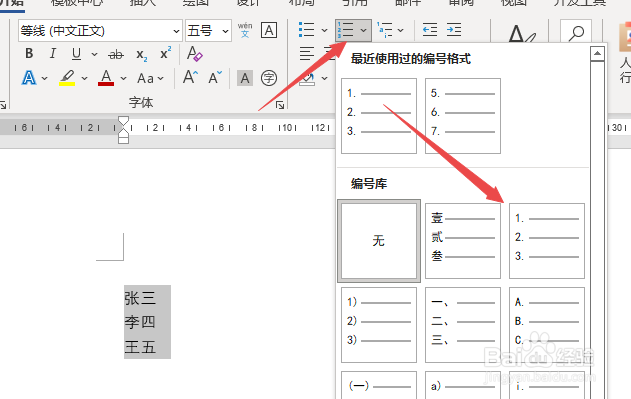Screen dimensions: 631x399
Task: Expand font color dropdown arrow
Action: 123,79
